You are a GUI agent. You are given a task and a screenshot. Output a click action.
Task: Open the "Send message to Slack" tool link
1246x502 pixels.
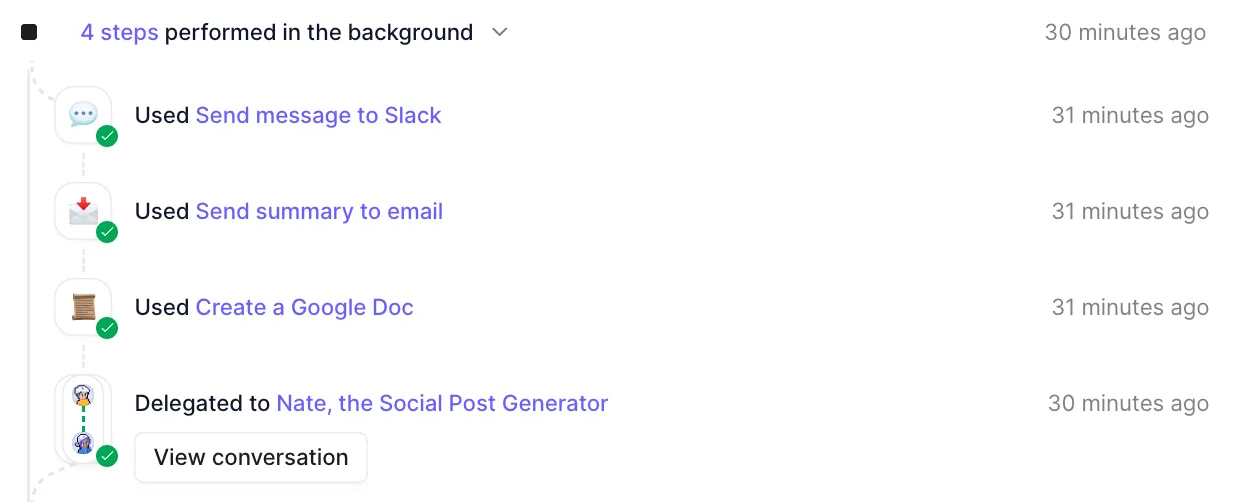(x=318, y=115)
